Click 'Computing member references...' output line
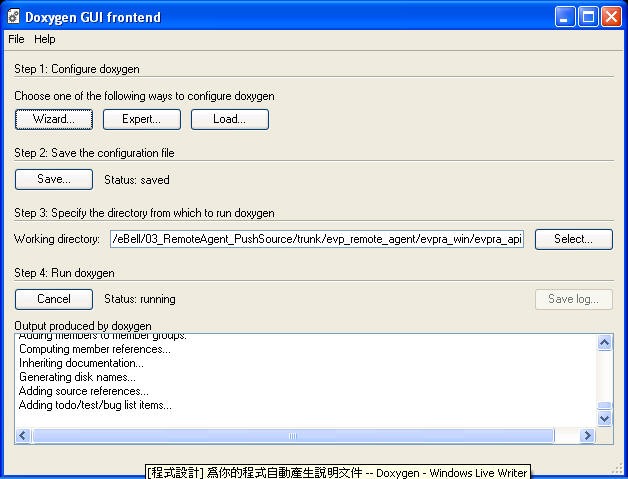 [x=95, y=349]
